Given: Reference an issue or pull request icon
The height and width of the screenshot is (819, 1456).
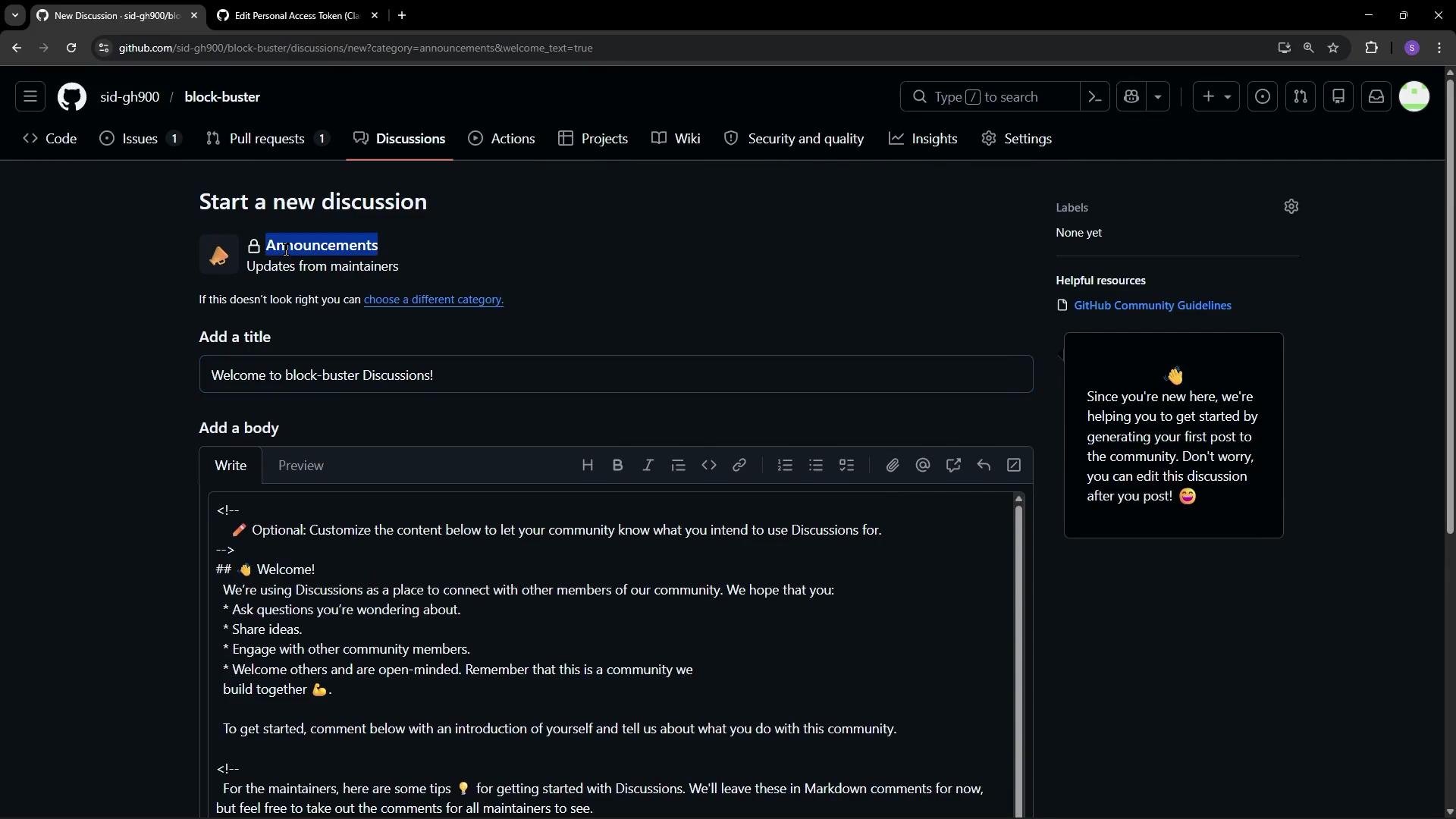Looking at the screenshot, I should [953, 466].
